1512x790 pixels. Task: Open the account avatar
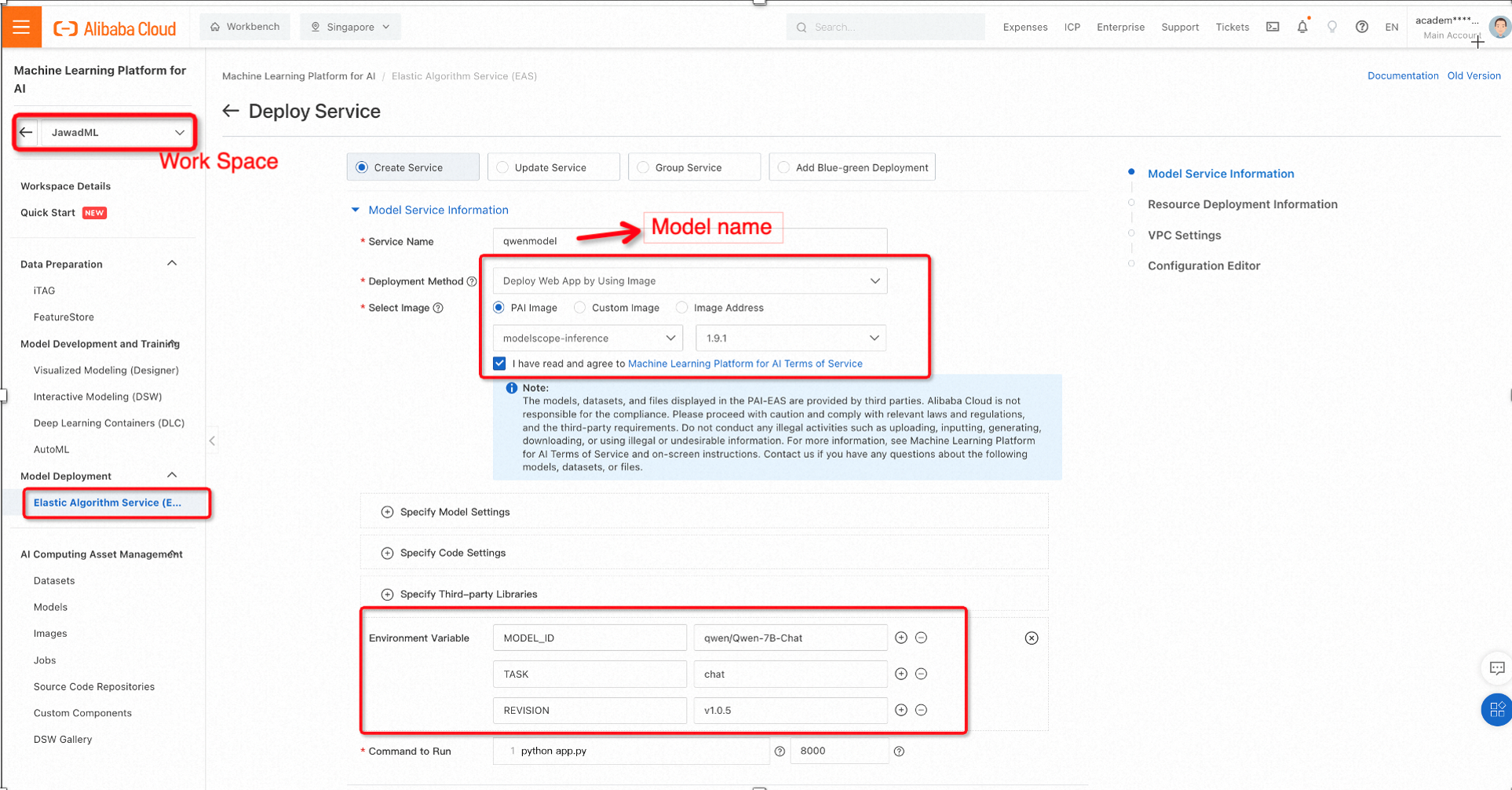[x=1499, y=27]
